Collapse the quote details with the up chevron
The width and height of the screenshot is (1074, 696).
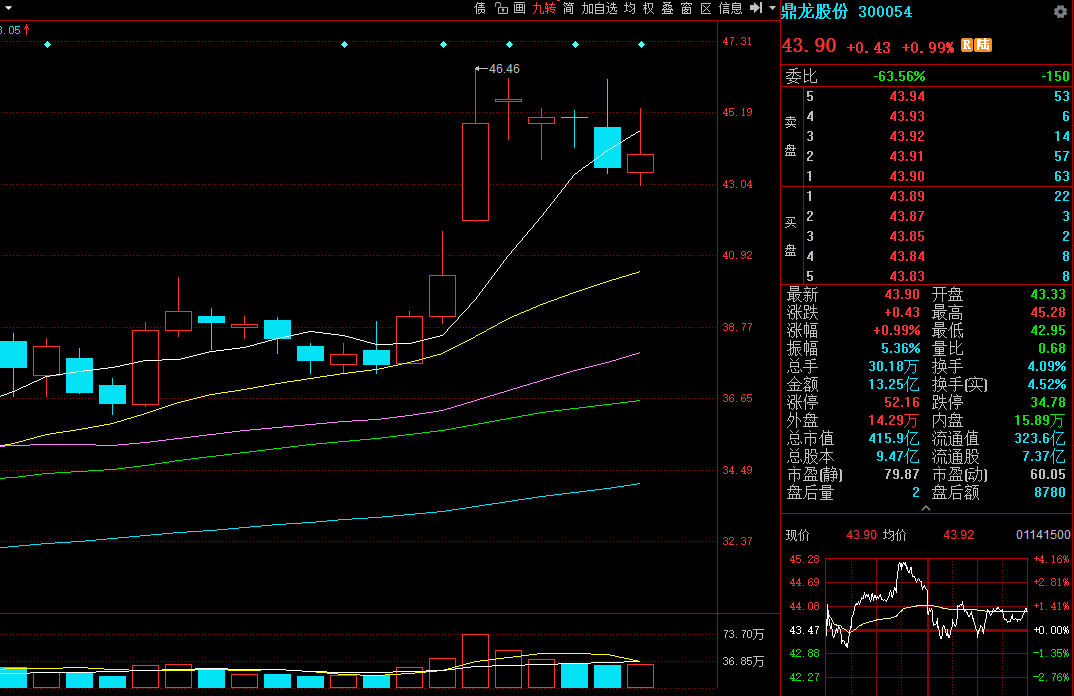tap(925, 508)
